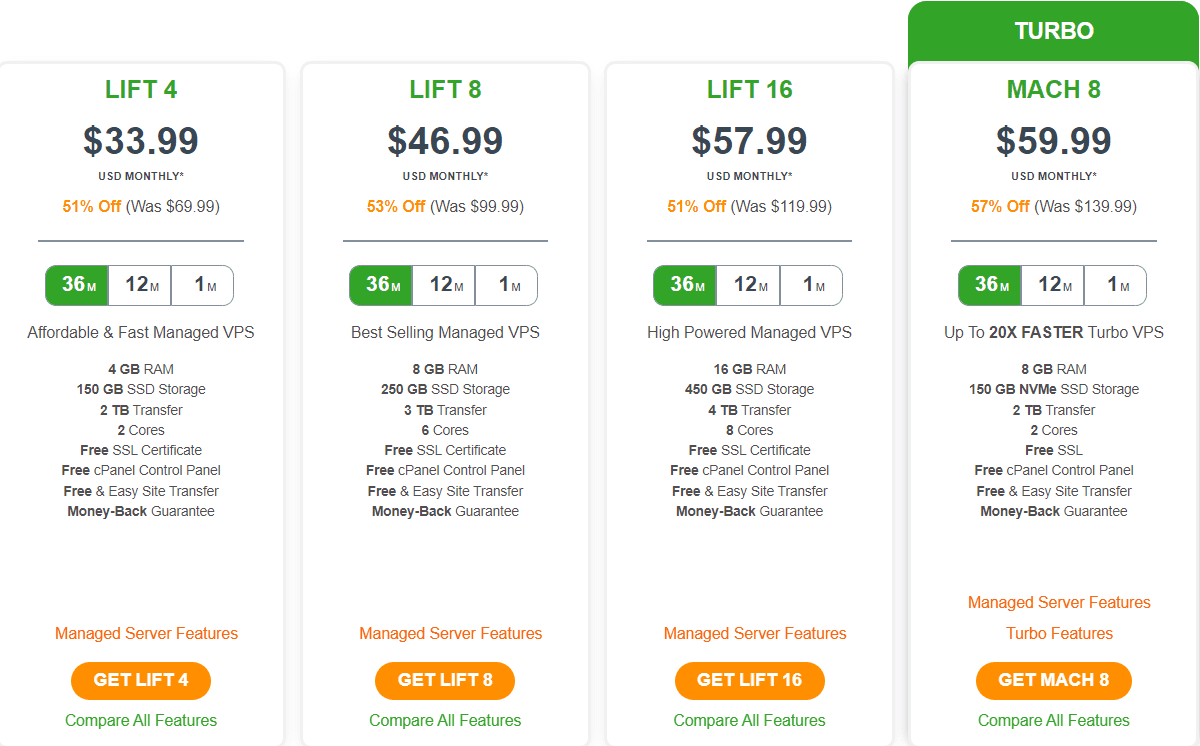Screen dimensions: 1200x746
Task: Click the GET LIFT 4 button
Action: pyautogui.click(x=141, y=680)
